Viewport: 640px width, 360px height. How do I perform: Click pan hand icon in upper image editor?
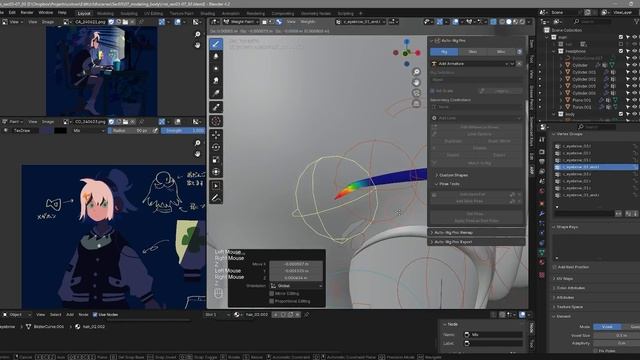point(198,45)
